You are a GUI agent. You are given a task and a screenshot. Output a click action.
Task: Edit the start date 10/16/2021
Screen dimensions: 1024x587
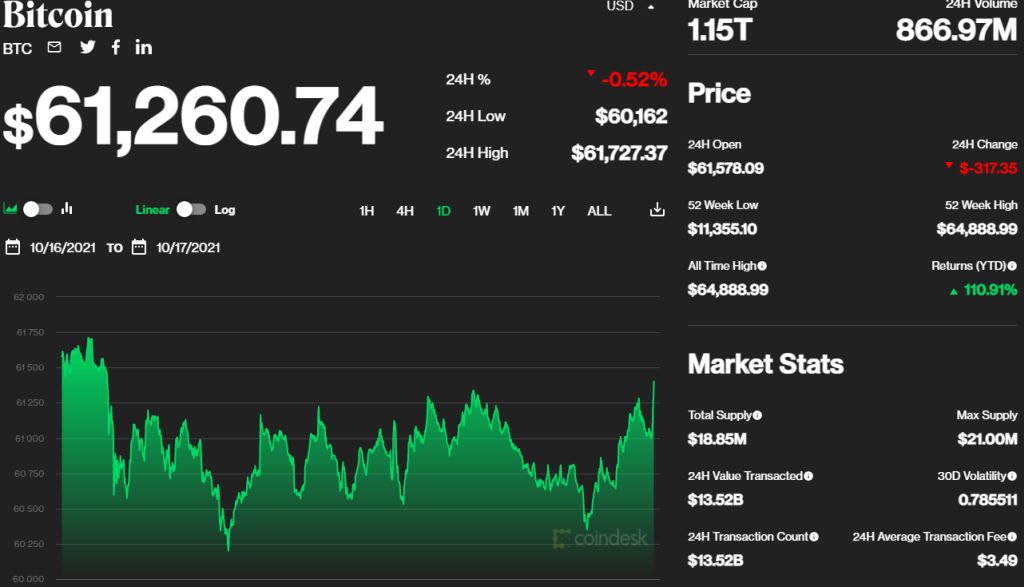tap(63, 247)
